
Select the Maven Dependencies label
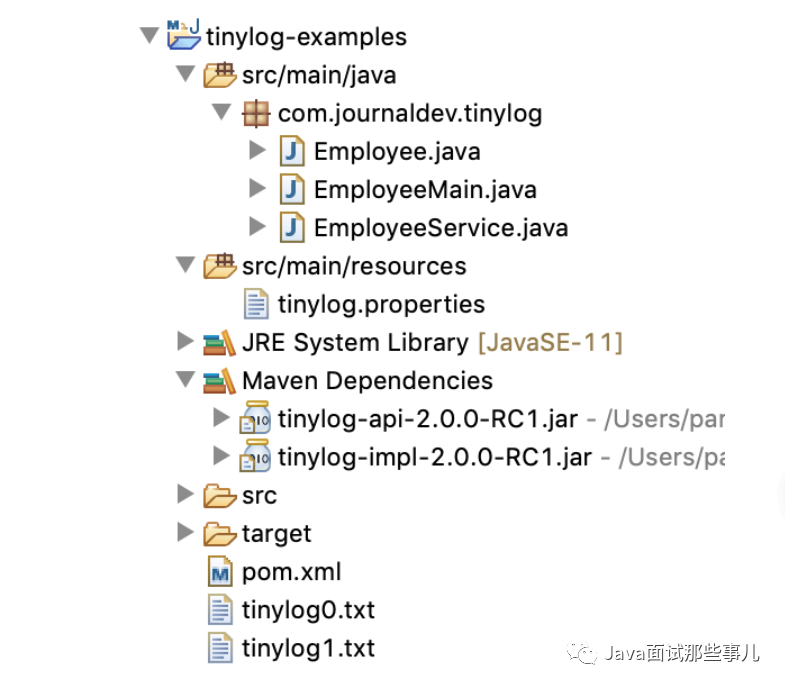coord(367,381)
